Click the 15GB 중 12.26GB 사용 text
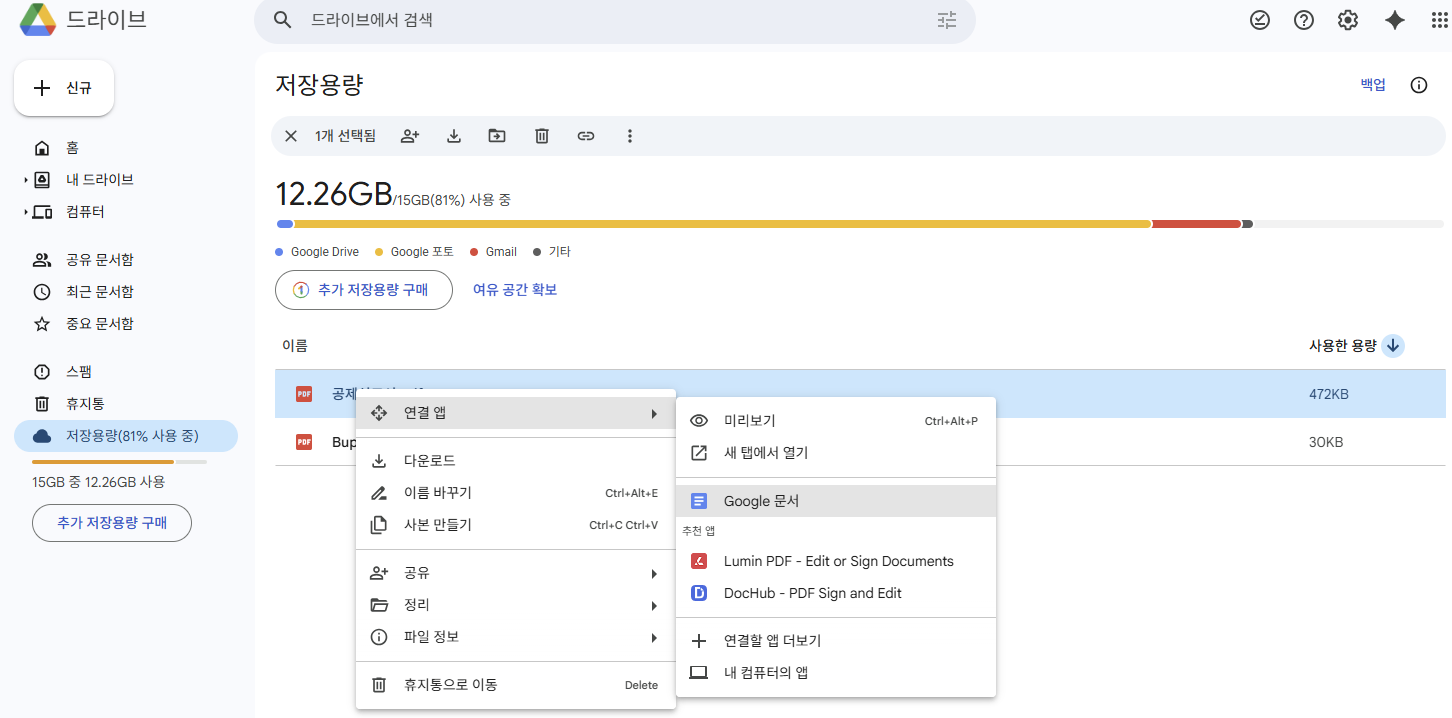Screen dimensions: 1452x718 point(99,482)
